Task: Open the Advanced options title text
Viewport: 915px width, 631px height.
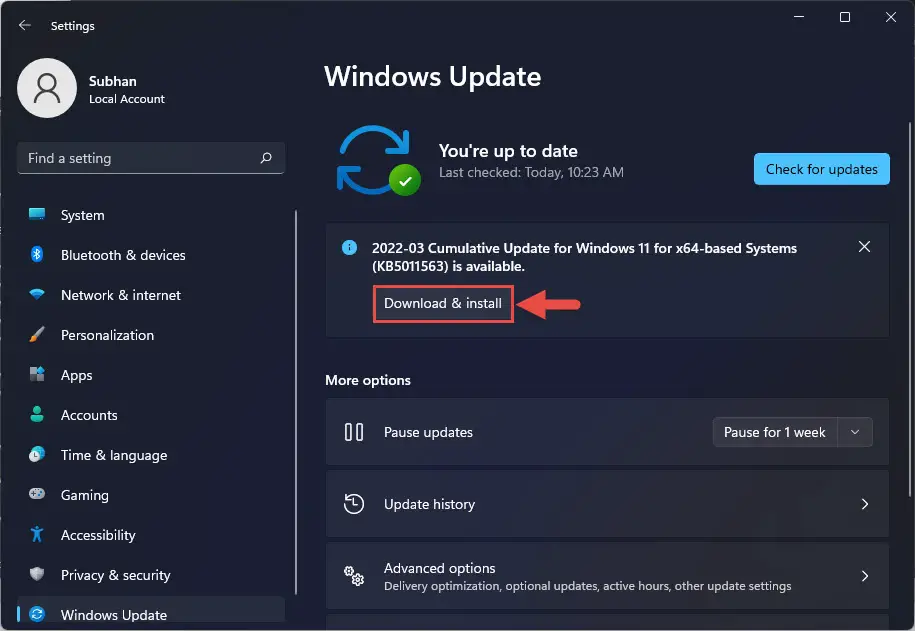Action: pyautogui.click(x=439, y=568)
